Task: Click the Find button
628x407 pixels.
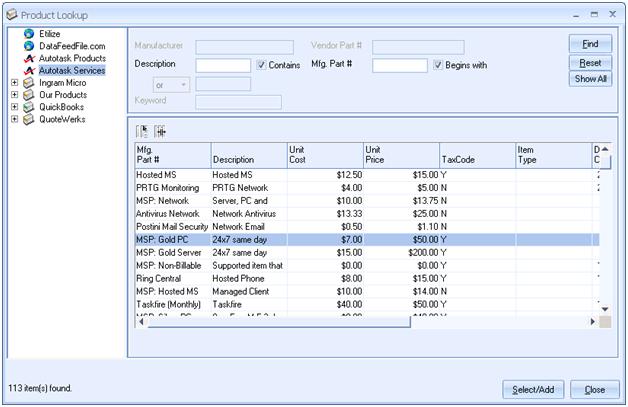Action: (x=590, y=44)
